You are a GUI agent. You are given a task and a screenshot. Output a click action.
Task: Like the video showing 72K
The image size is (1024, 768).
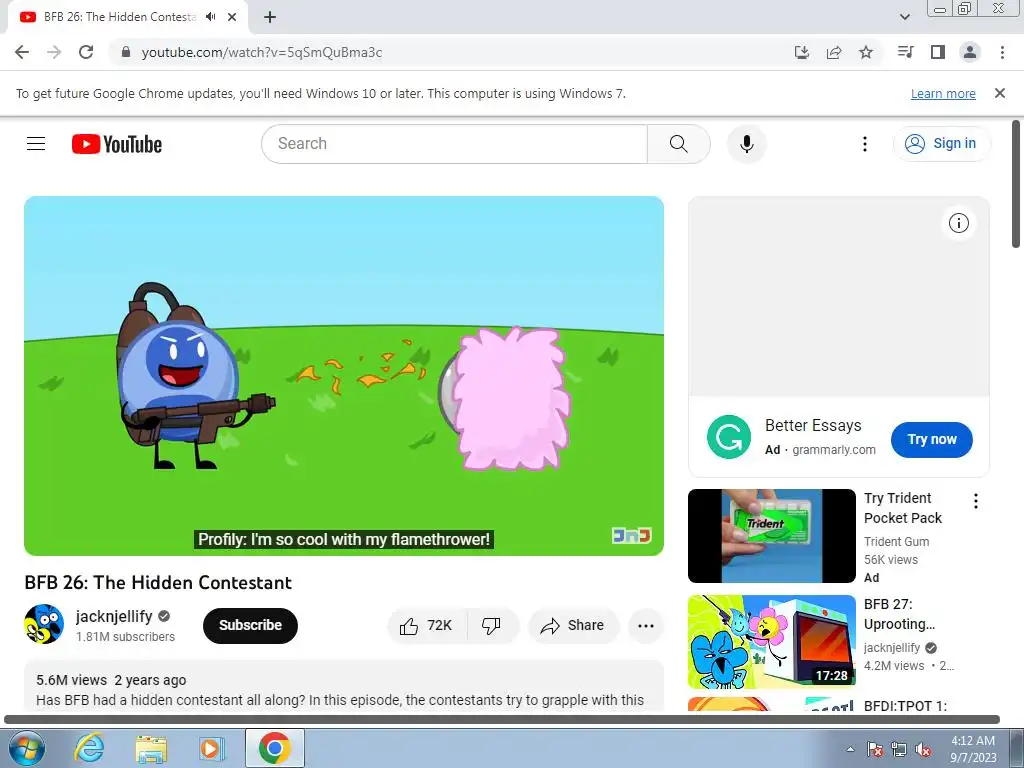click(x=426, y=626)
